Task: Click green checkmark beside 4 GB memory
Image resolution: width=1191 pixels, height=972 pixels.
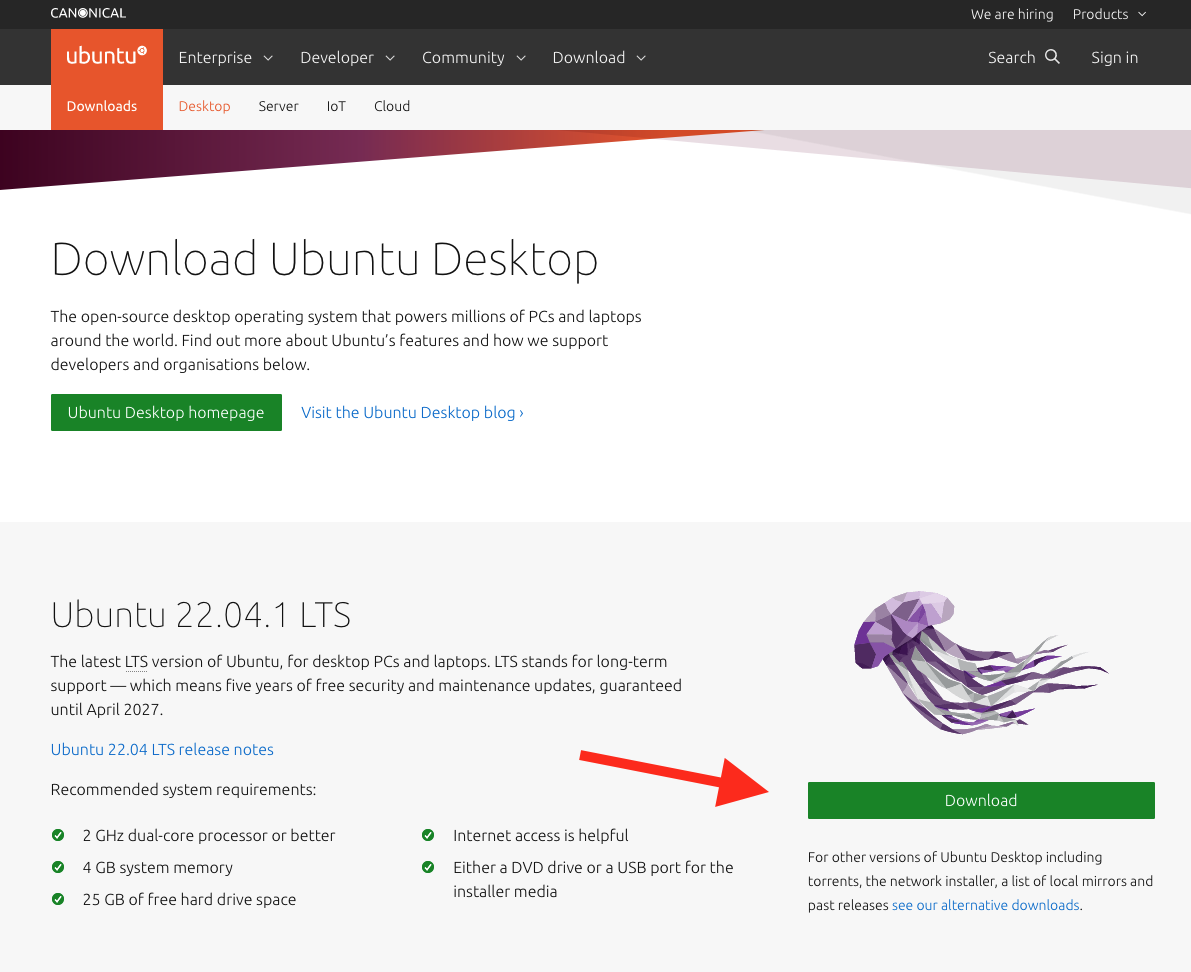Action: pos(58,867)
